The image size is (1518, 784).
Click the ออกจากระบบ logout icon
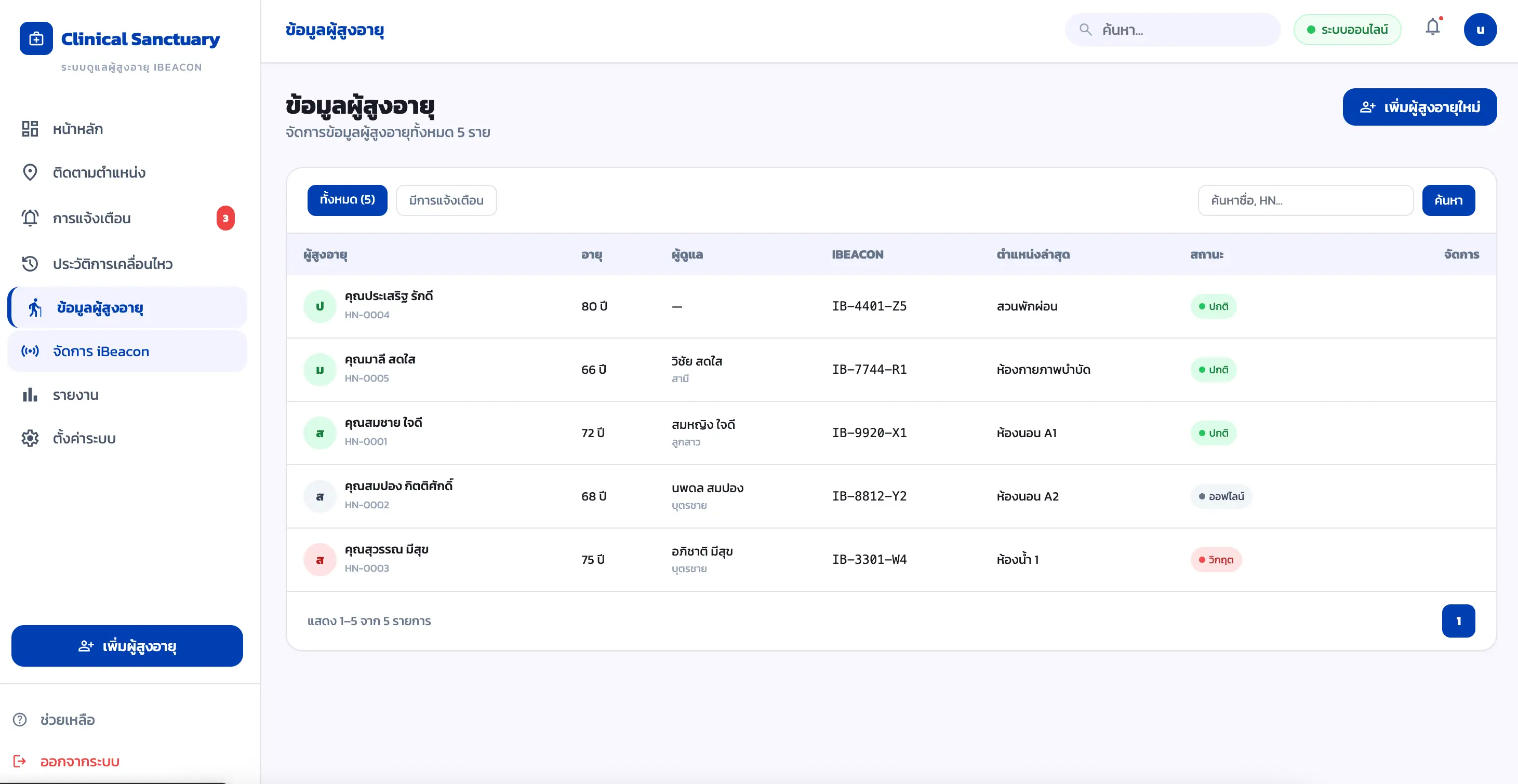(x=20, y=761)
